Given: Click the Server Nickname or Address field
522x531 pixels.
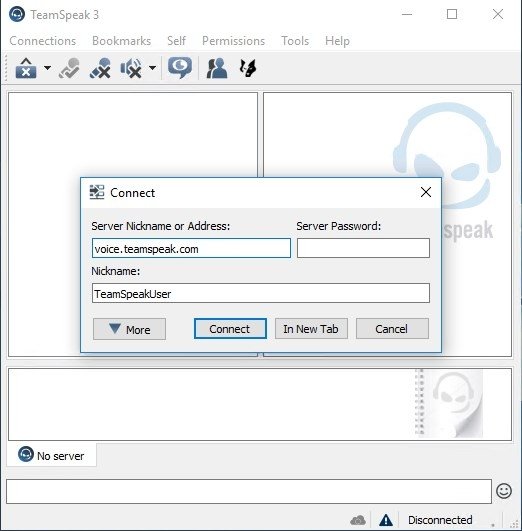Looking at the screenshot, I should click(x=191, y=248).
